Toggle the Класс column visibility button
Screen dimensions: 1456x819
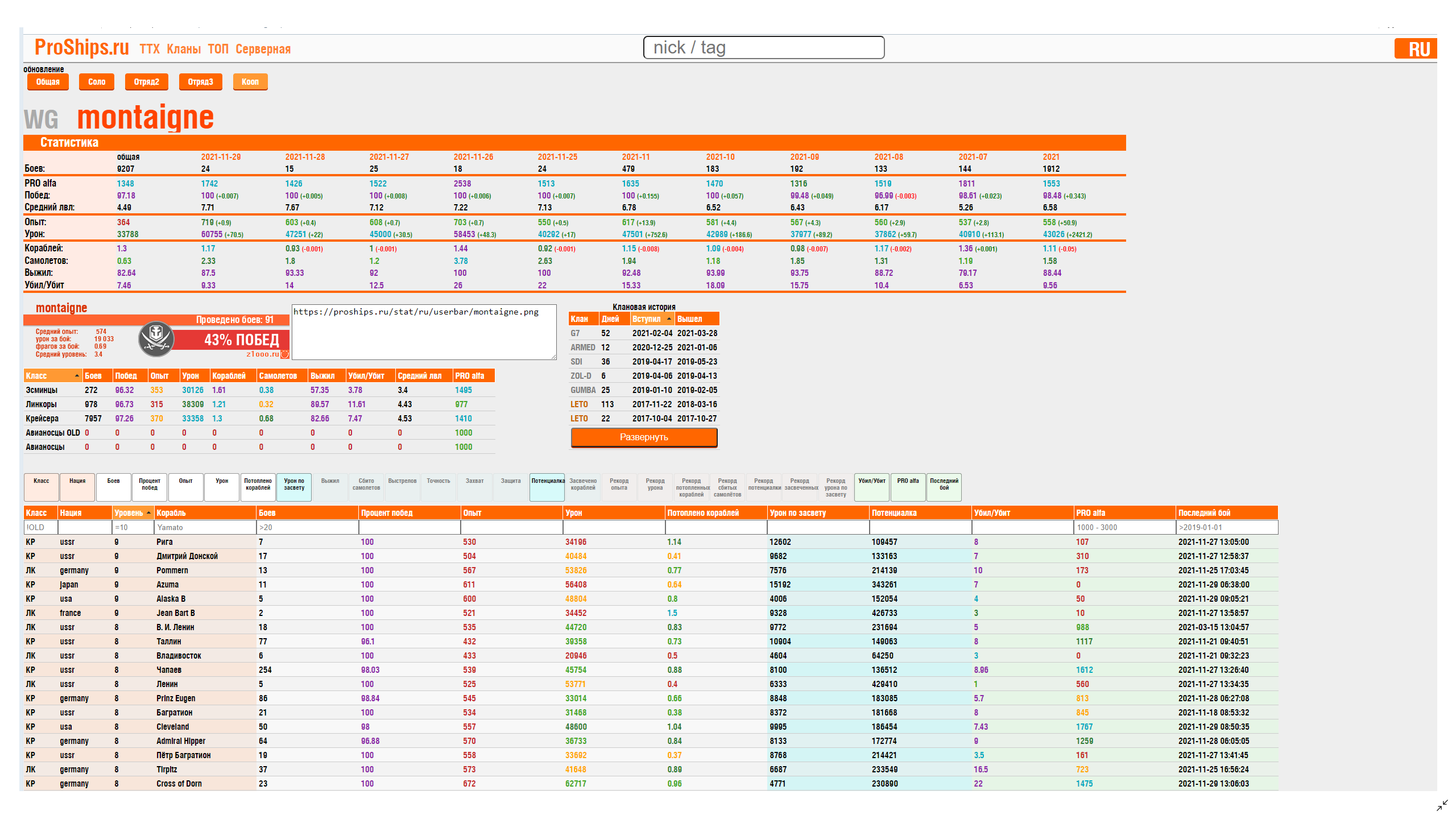(x=42, y=487)
